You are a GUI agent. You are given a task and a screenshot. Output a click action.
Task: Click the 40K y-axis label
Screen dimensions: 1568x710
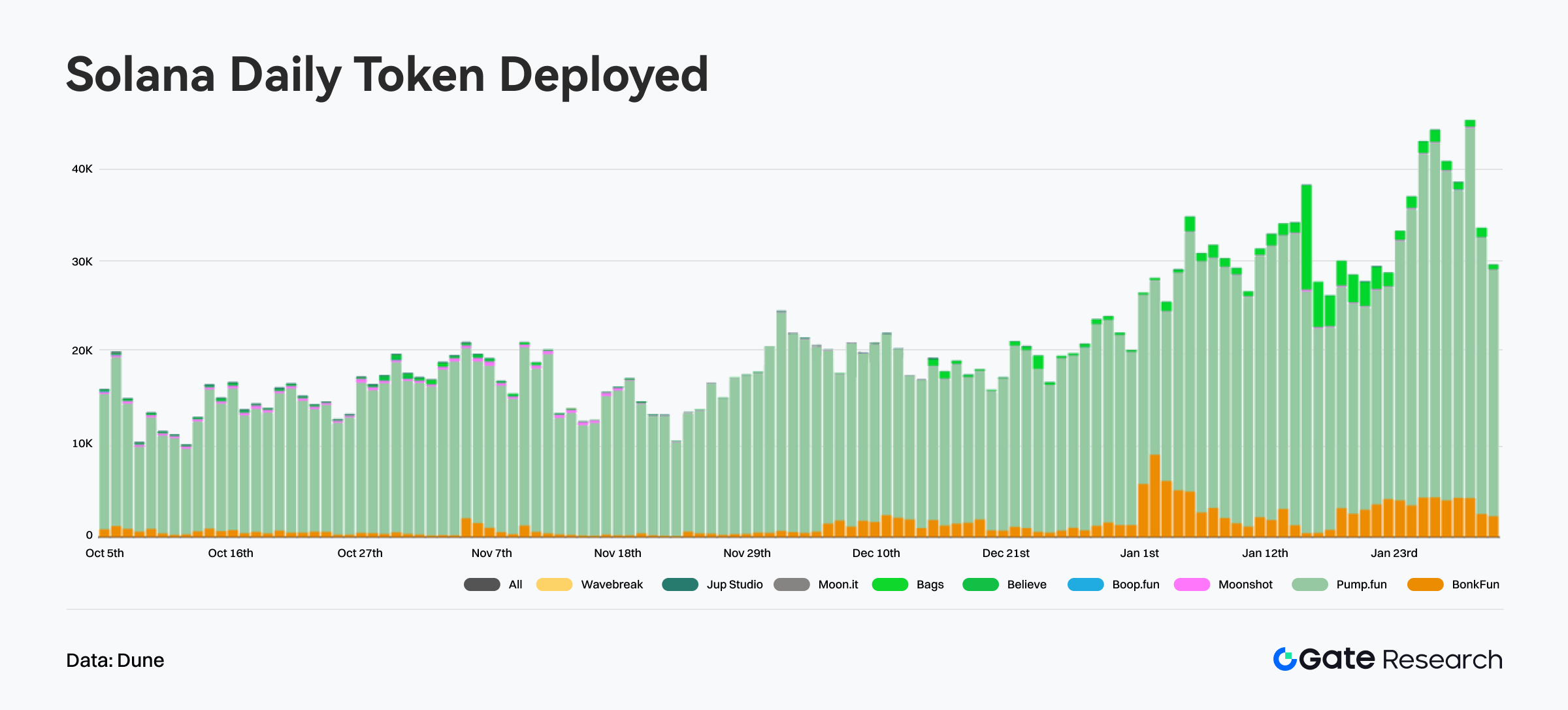pos(82,169)
